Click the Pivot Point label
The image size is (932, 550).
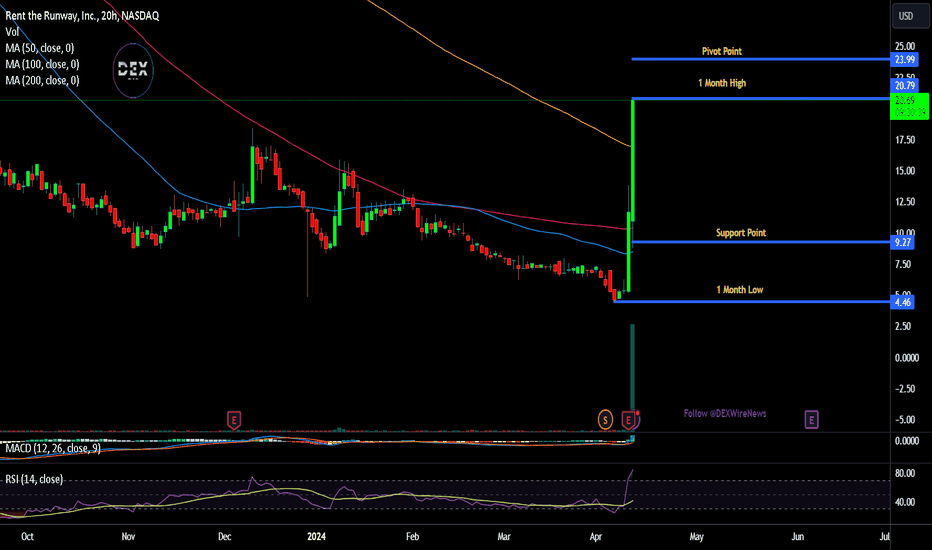point(722,51)
